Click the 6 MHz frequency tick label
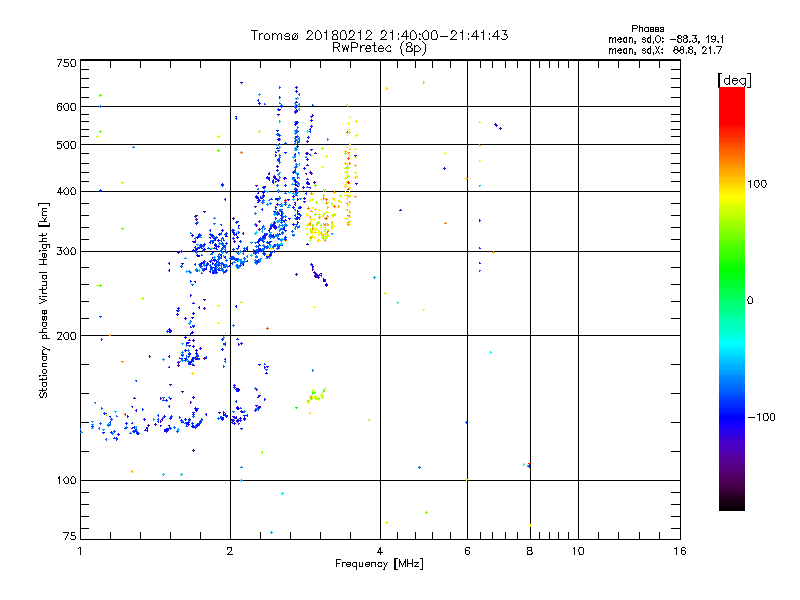The width and height of the screenshot is (800, 600). tap(467, 551)
